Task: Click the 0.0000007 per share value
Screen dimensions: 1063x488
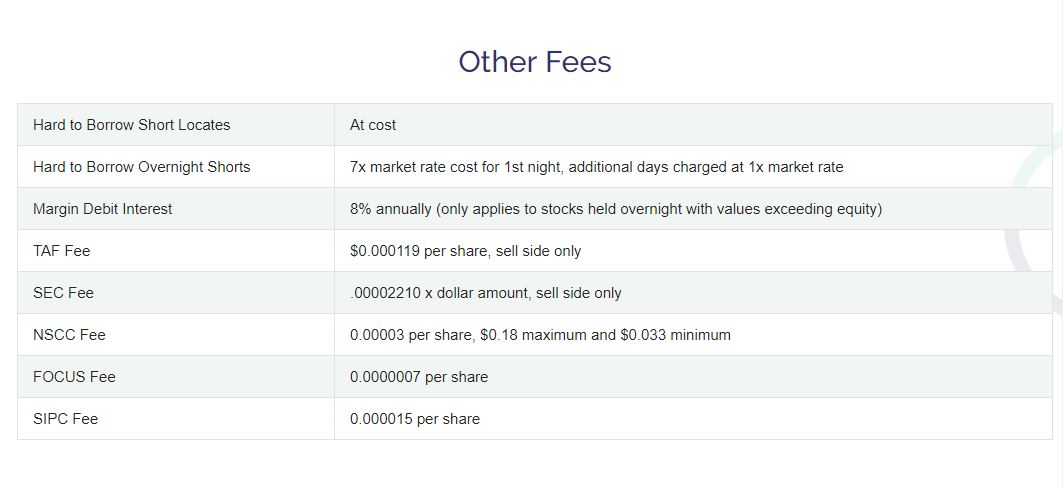Action: pos(419,377)
